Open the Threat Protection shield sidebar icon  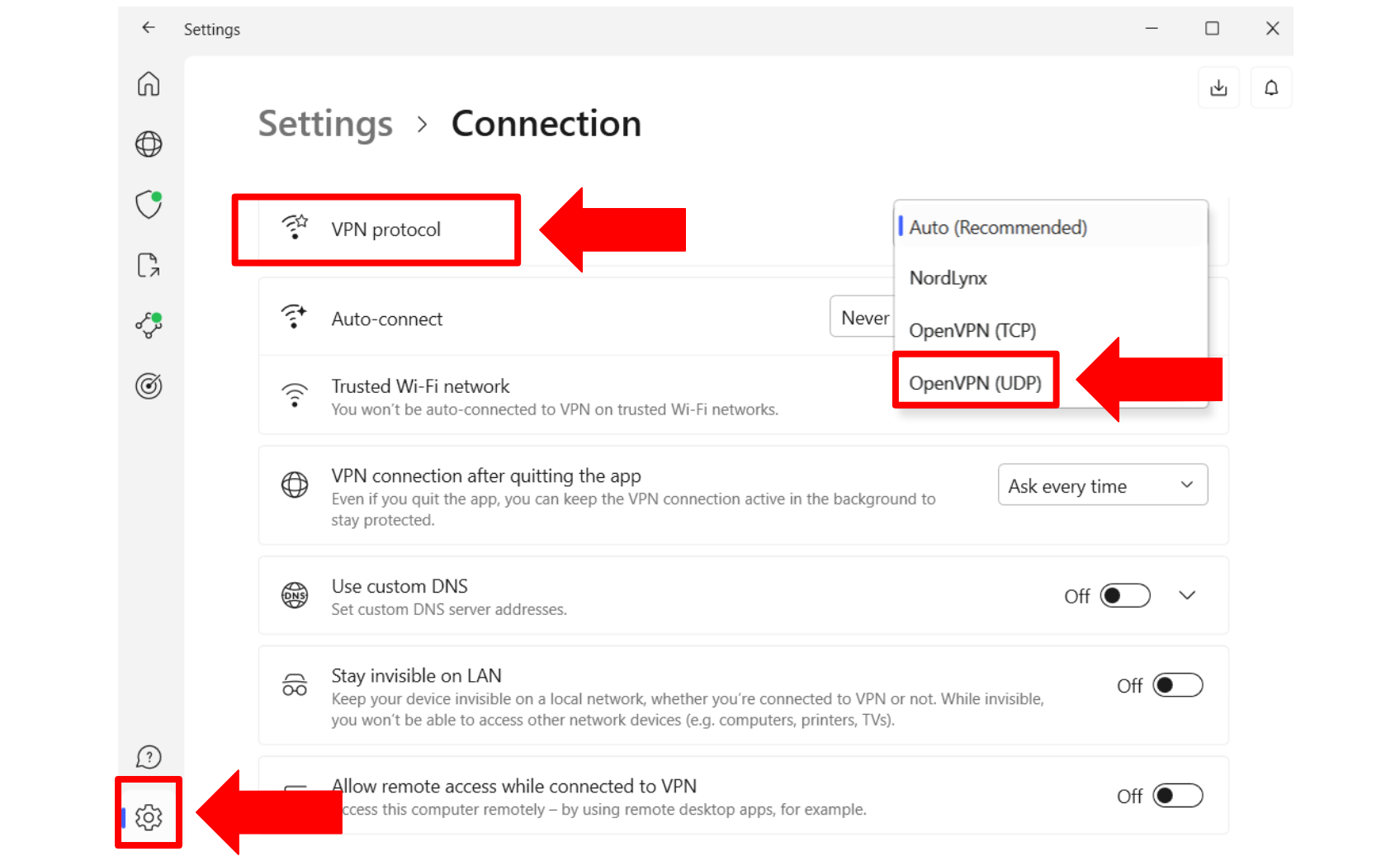pos(149,204)
